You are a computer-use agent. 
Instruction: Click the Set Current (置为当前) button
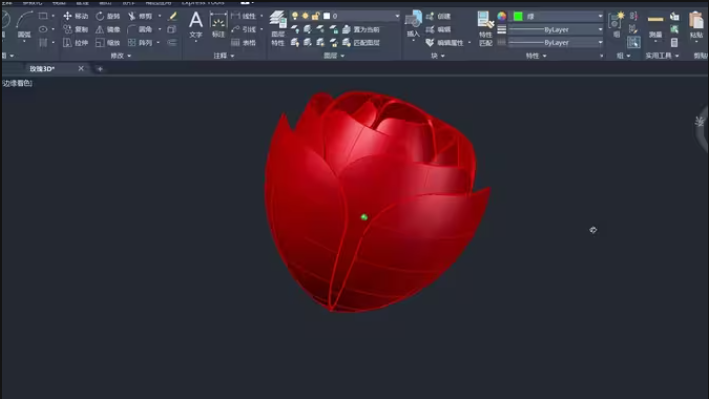pyautogui.click(x=361, y=29)
